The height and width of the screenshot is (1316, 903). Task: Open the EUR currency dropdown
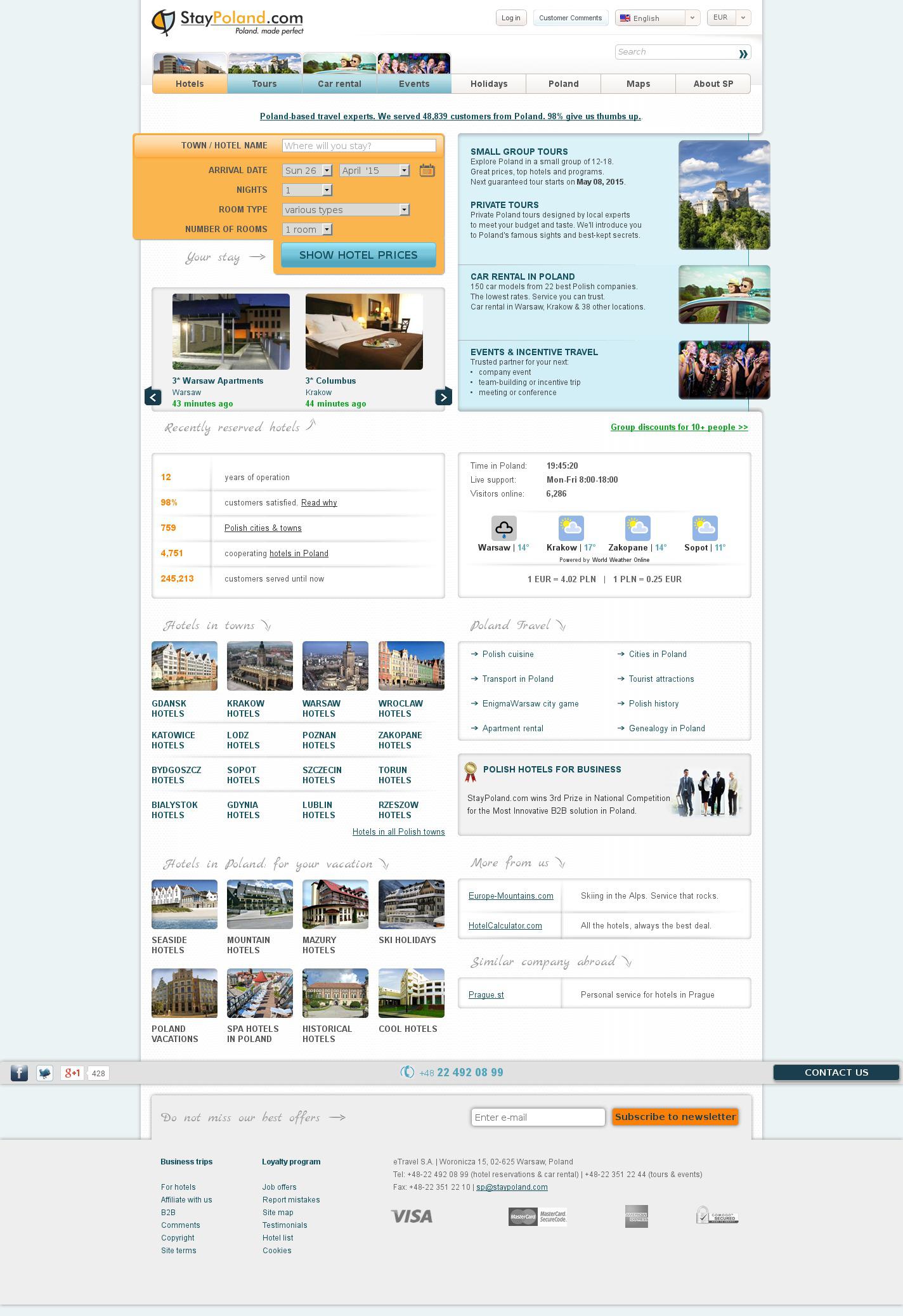click(729, 18)
